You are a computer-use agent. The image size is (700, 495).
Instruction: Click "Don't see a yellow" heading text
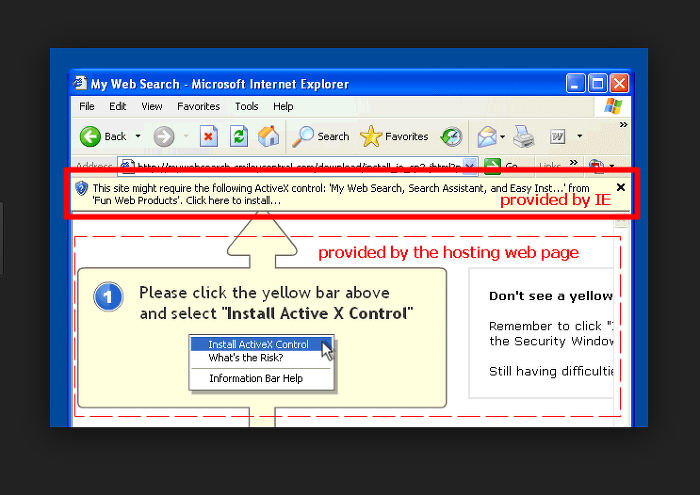(x=551, y=296)
